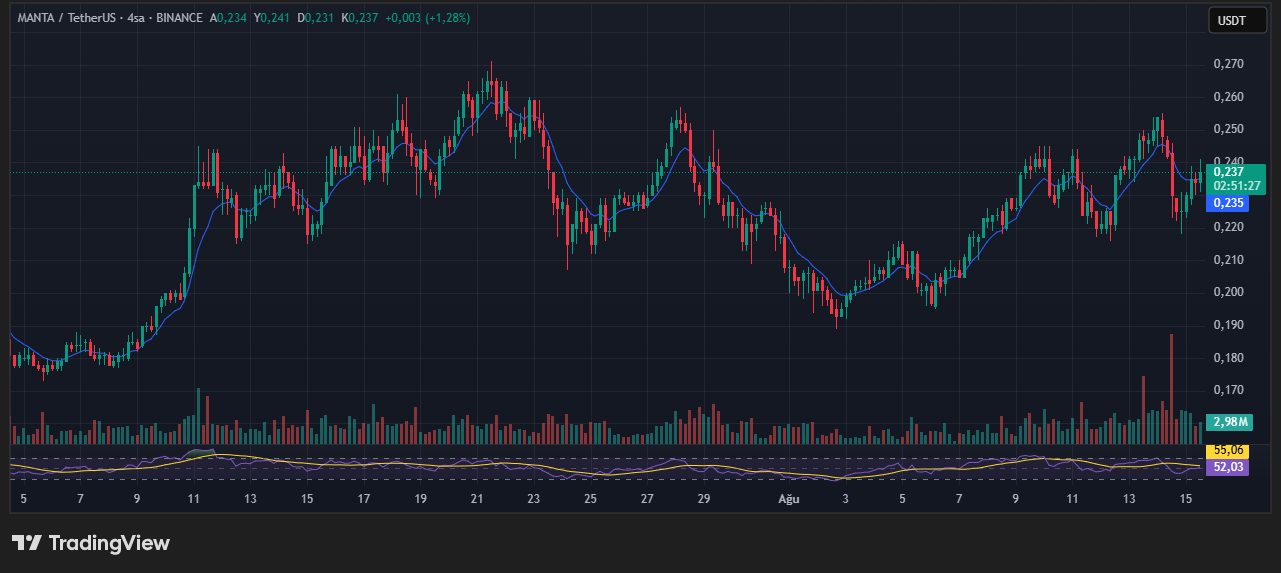Viewport: 1281px width, 573px height.
Task: Click the 02:51:27 candle countdown timer
Action: (x=1238, y=186)
